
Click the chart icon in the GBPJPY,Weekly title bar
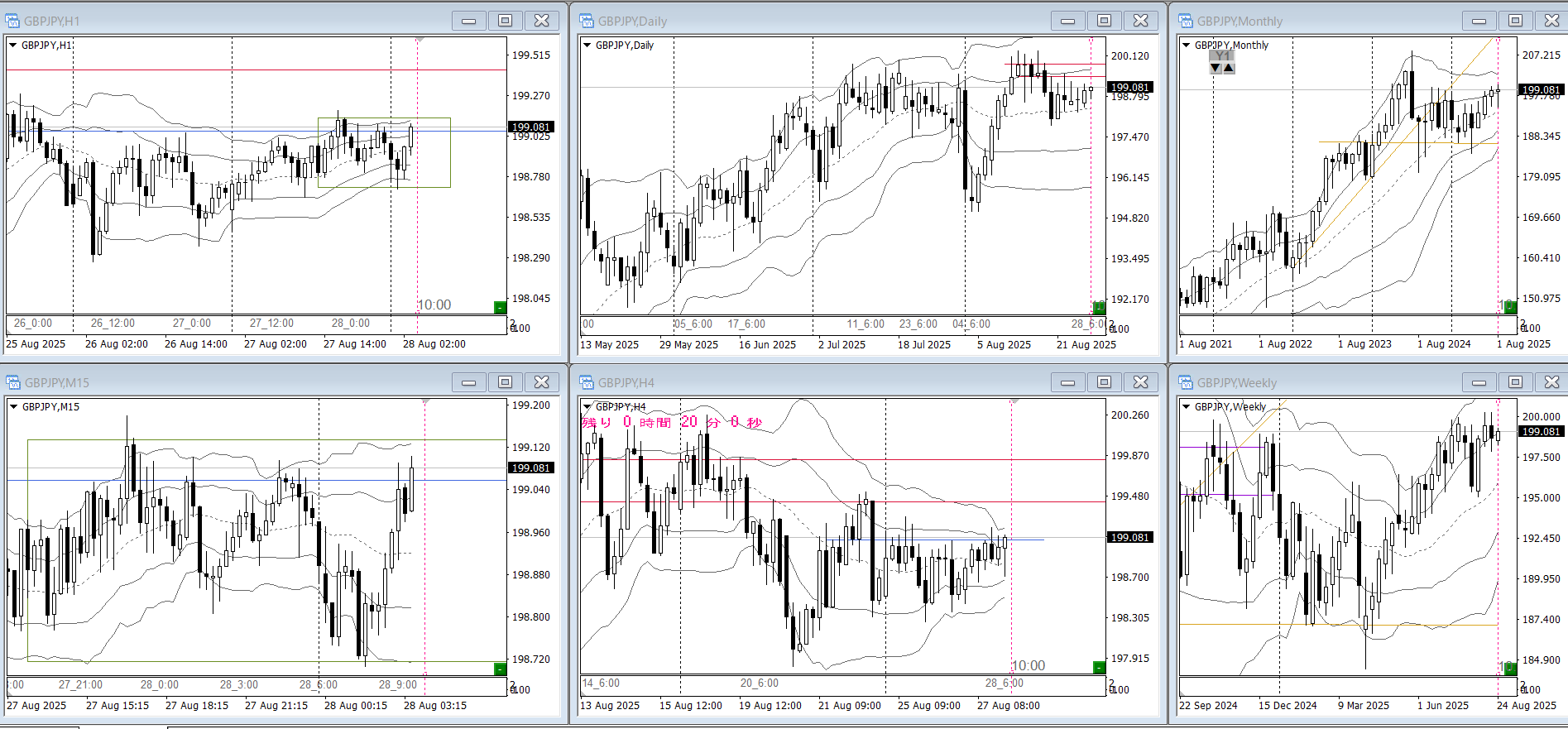point(1186,382)
